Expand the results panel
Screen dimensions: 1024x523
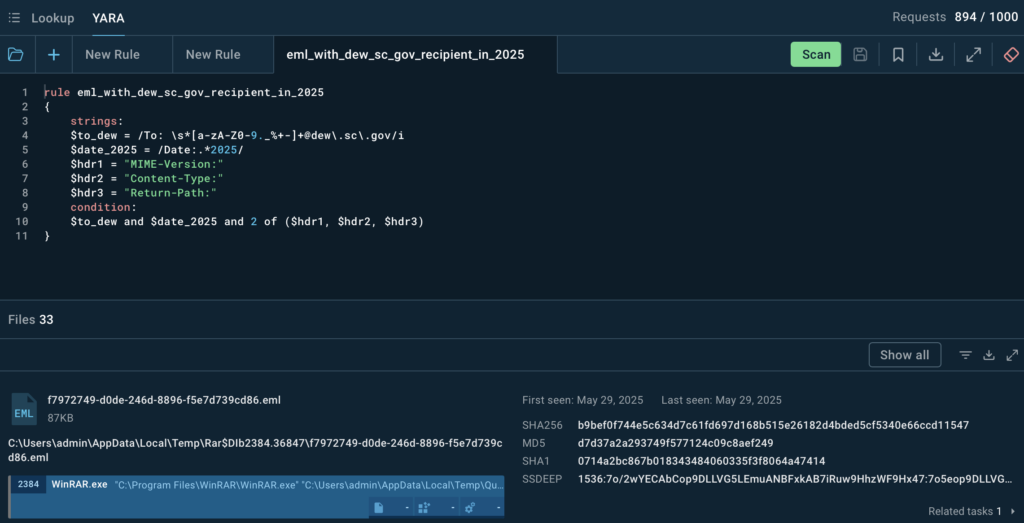click(1012, 355)
